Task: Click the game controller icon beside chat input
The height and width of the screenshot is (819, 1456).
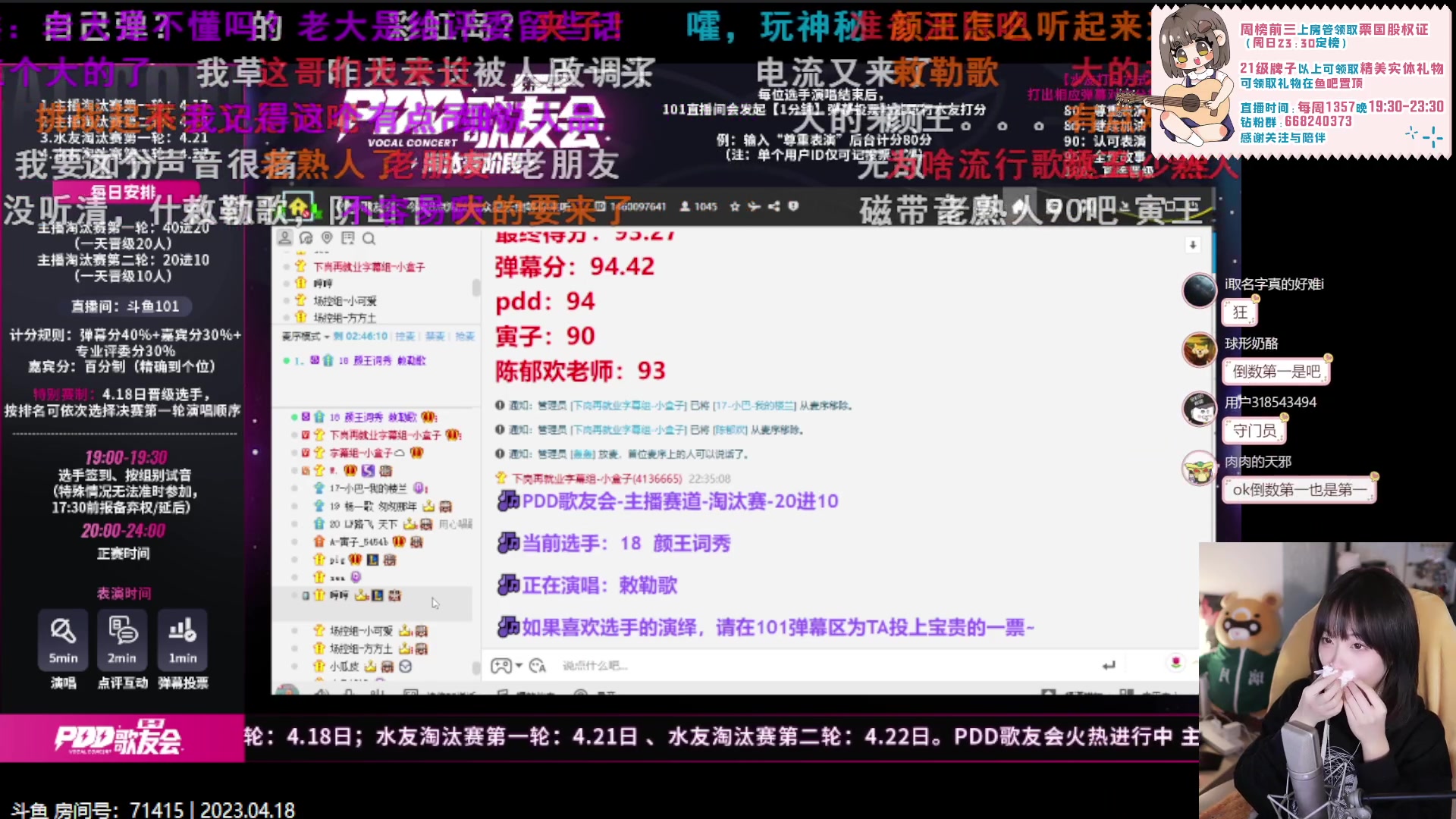Action: point(501,666)
